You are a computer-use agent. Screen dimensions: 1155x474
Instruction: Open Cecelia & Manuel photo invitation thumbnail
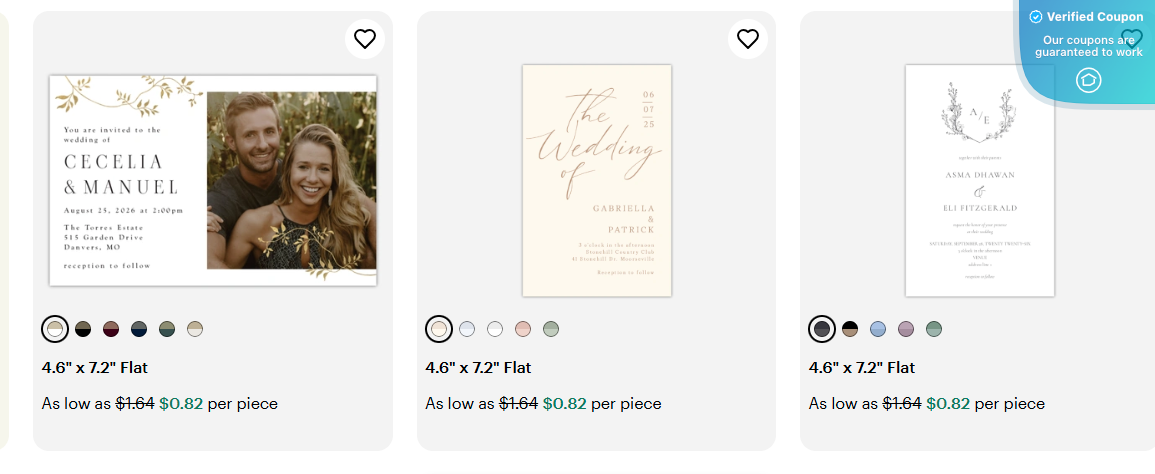point(213,180)
